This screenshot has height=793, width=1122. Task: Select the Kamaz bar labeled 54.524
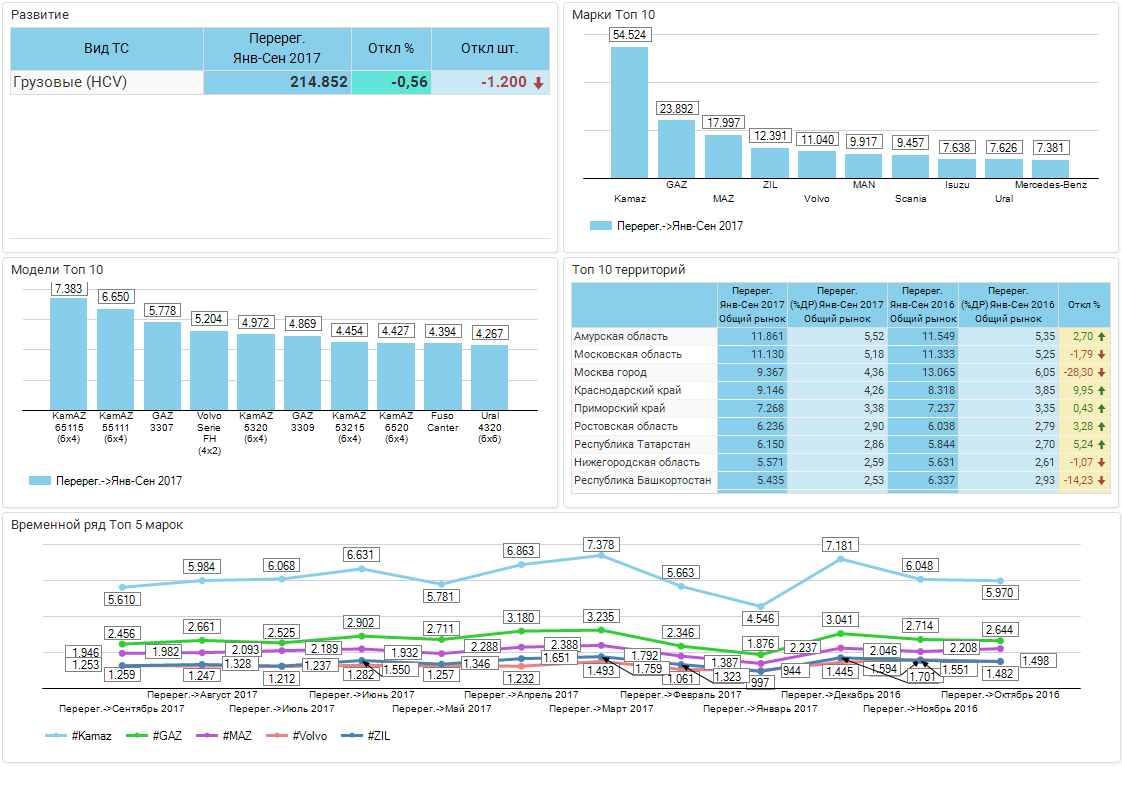tap(630, 112)
